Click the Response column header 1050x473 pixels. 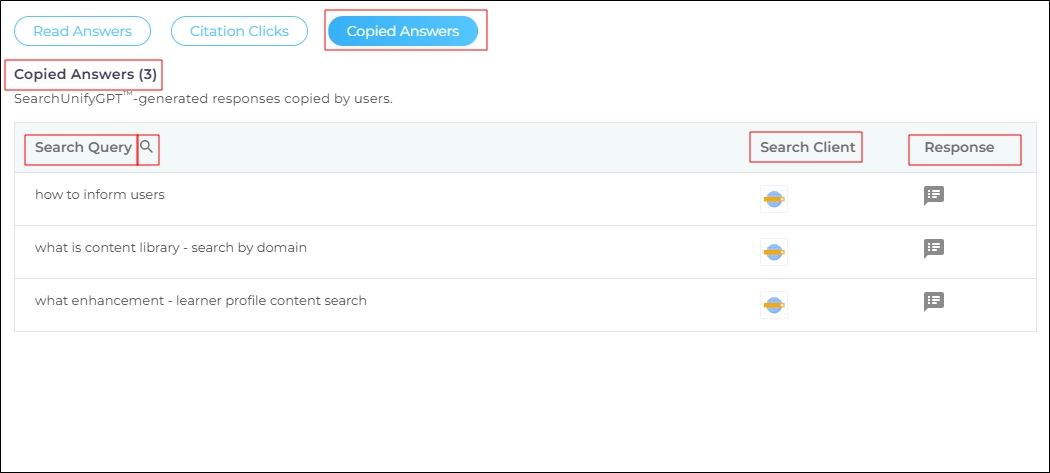[959, 147]
